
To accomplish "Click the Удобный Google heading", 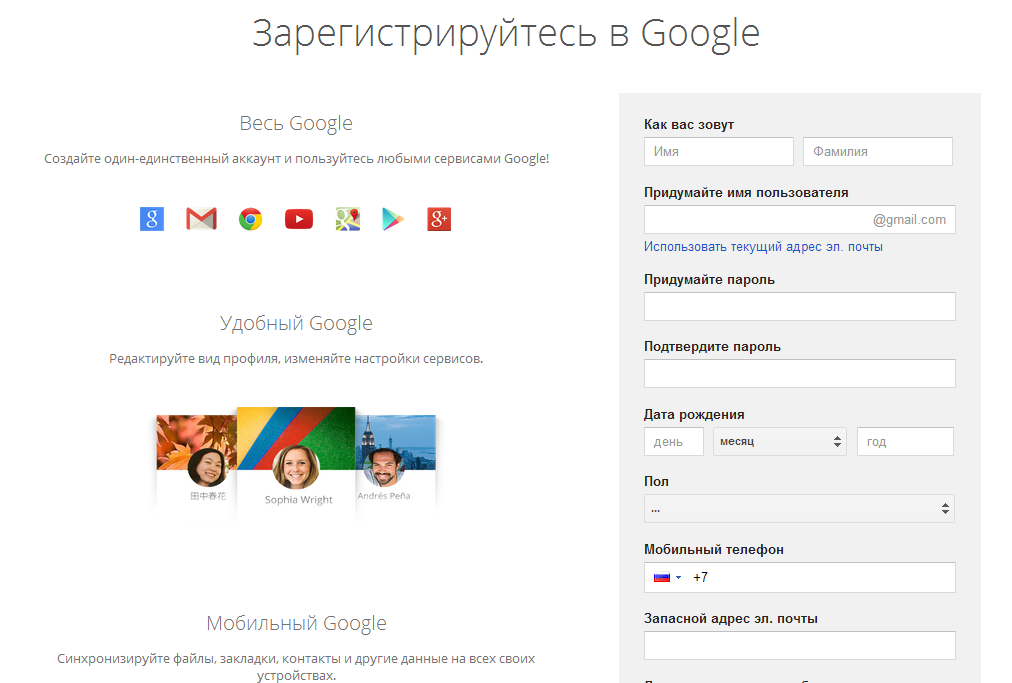I will point(296,323).
